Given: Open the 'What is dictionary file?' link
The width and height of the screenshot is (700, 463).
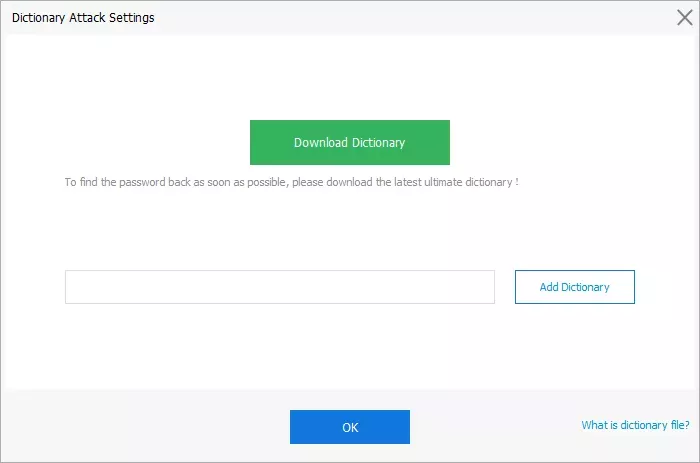Looking at the screenshot, I should coord(635,425).
